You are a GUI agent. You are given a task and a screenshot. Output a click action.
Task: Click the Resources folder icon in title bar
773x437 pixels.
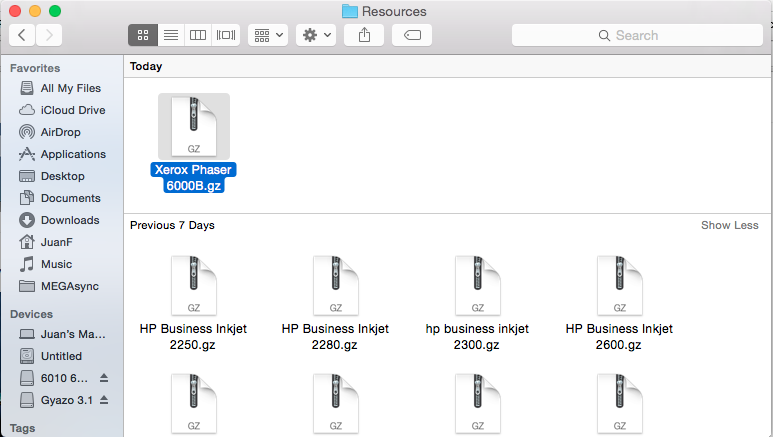[350, 11]
